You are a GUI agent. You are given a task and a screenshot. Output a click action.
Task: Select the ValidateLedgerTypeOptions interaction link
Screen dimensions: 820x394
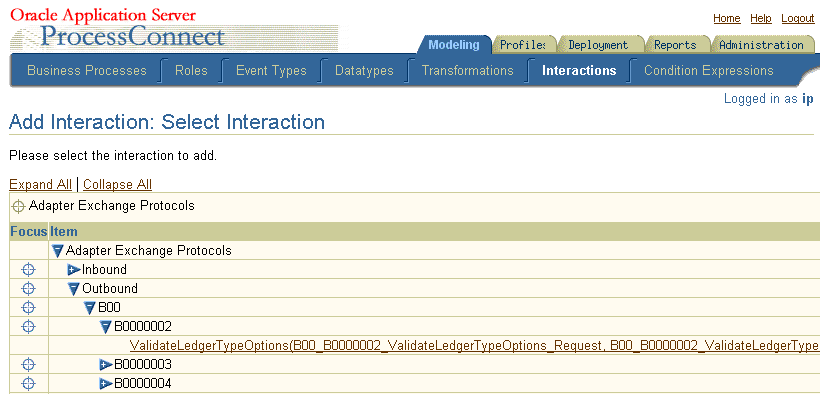point(474,345)
